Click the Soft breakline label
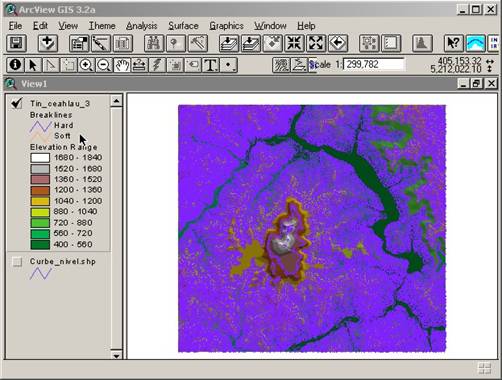Viewport: 502px width, 380px height. pyautogui.click(x=62, y=136)
